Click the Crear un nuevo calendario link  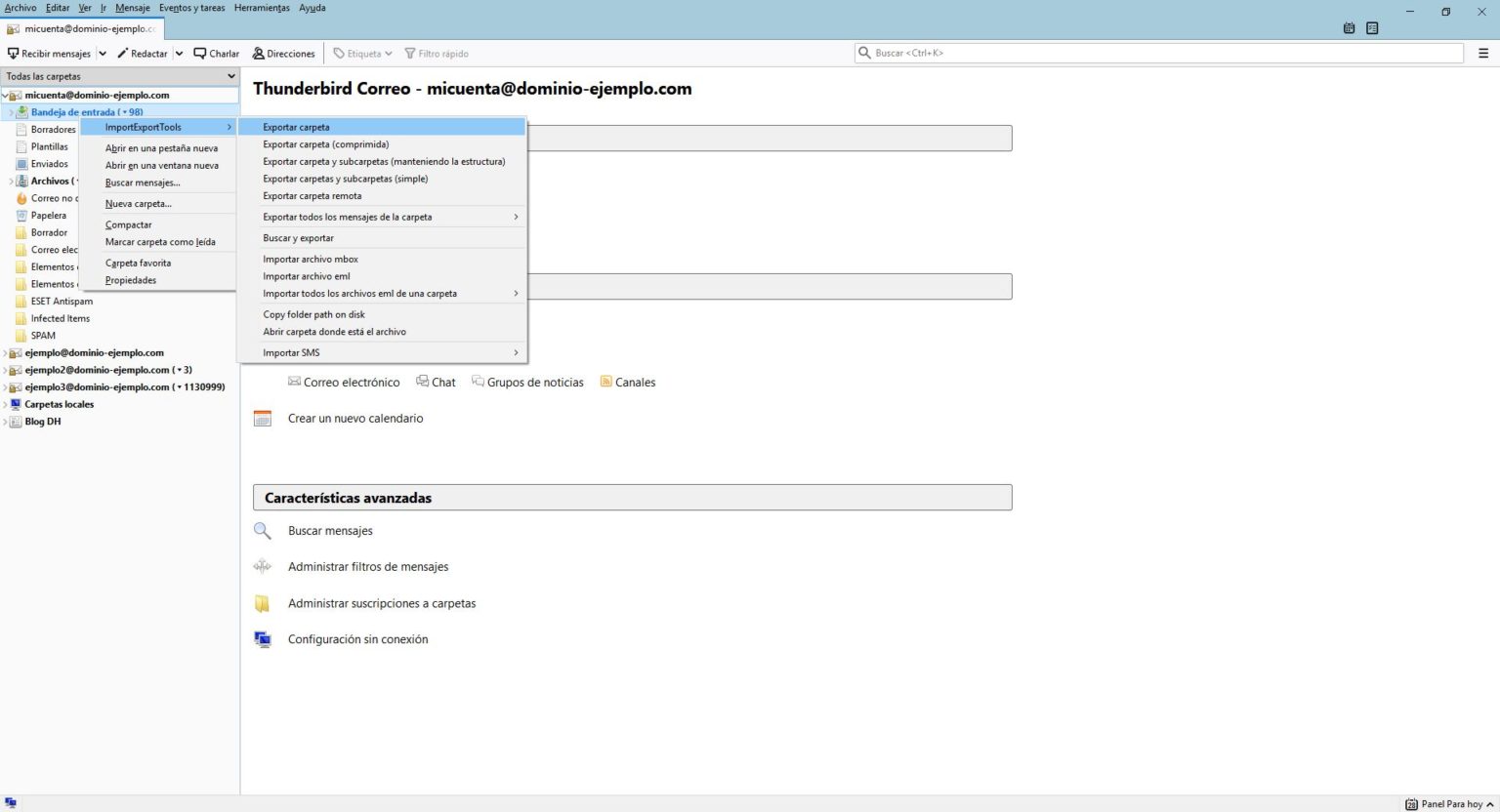[x=355, y=418]
